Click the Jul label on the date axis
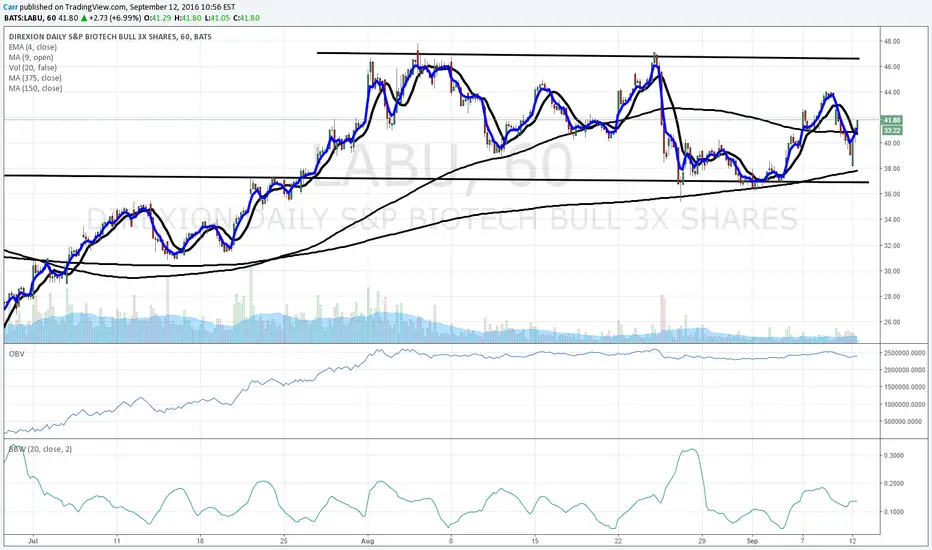 click(x=33, y=542)
